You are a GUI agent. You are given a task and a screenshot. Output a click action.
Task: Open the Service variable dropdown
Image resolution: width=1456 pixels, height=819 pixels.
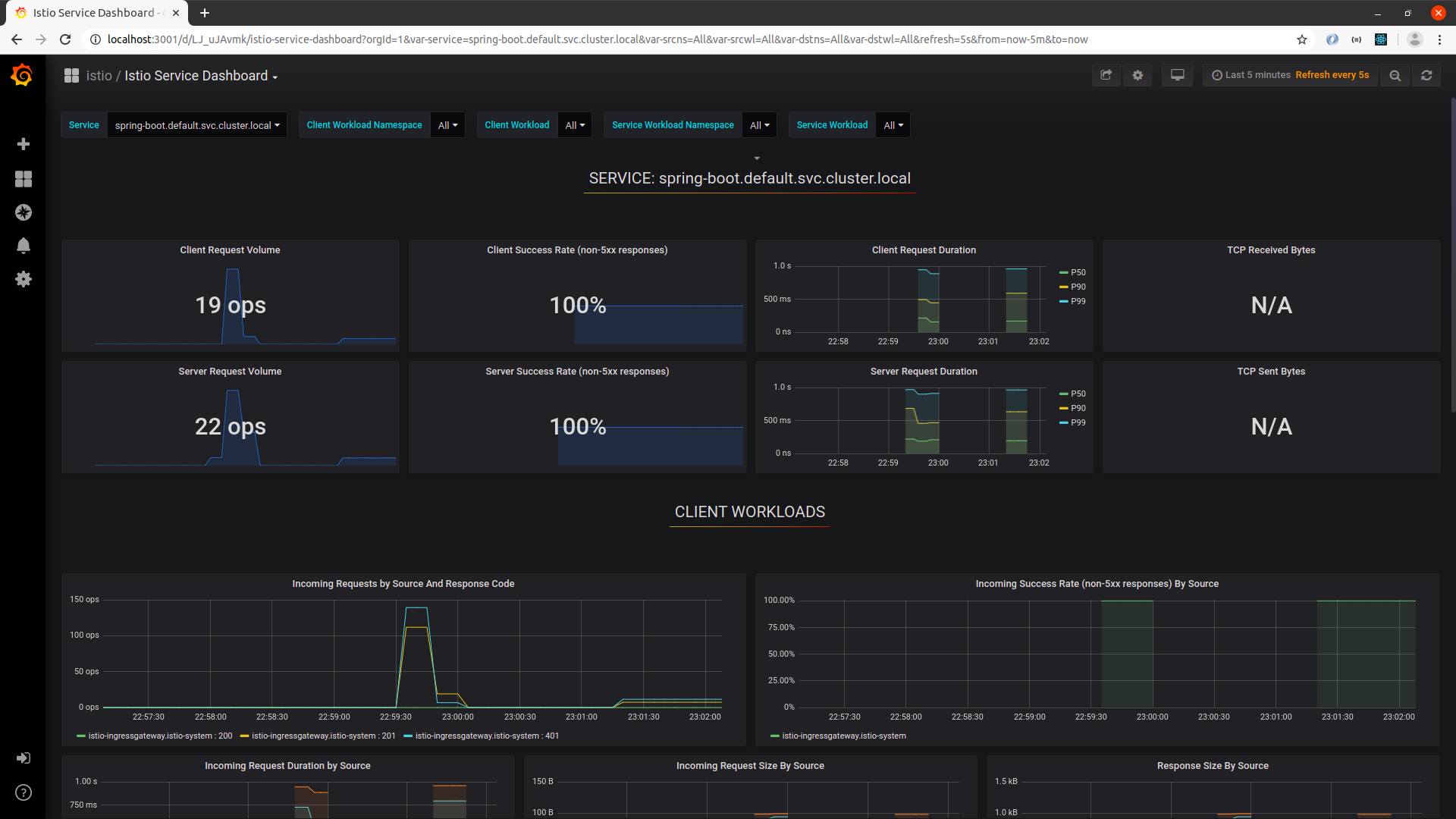[196, 125]
